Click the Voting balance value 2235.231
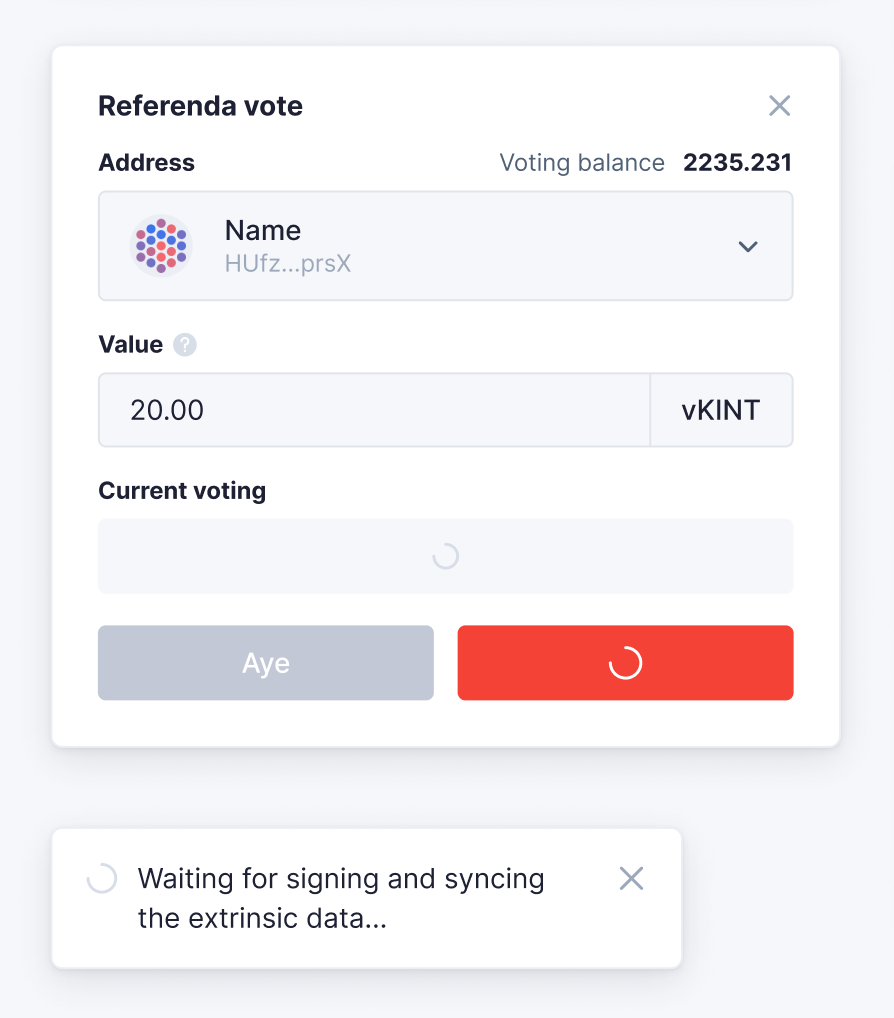The width and height of the screenshot is (894, 1018). tap(737, 162)
